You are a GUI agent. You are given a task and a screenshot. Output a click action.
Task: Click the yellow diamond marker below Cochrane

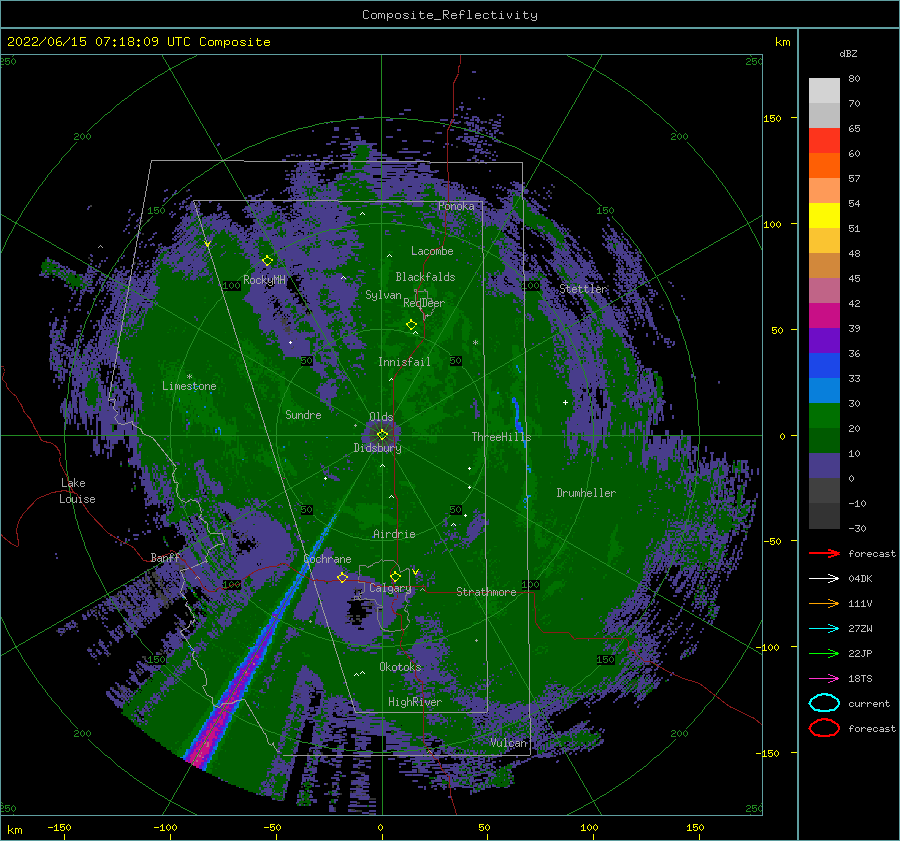pos(342,577)
